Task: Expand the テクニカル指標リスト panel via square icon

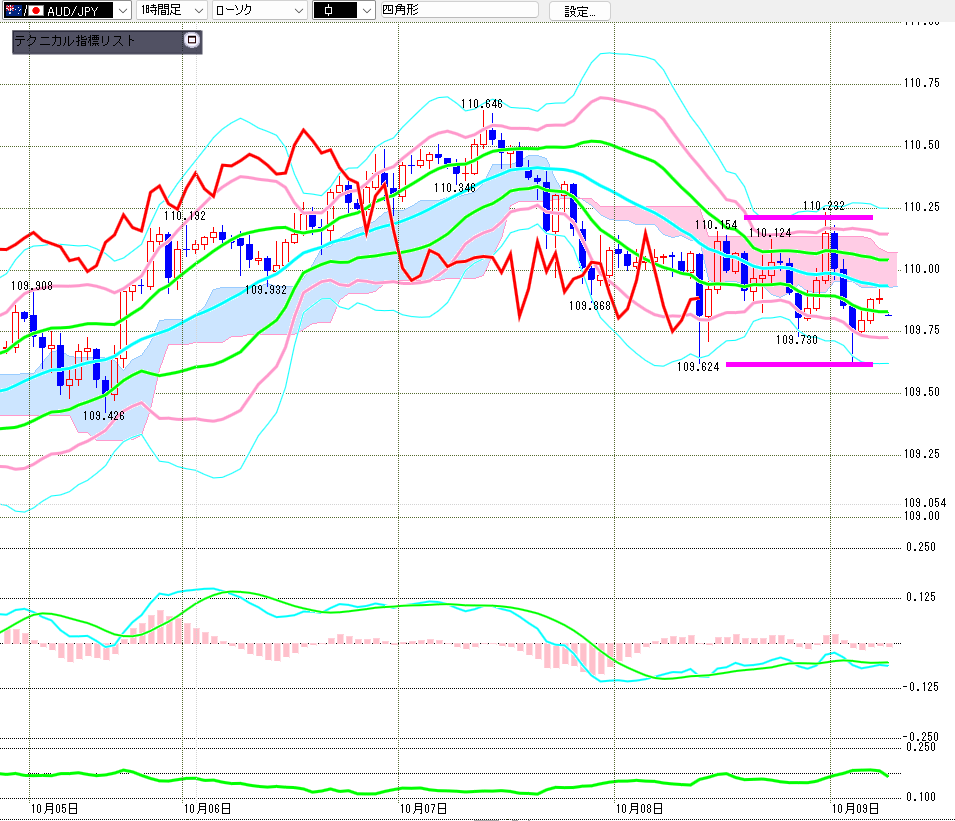Action: (x=192, y=40)
